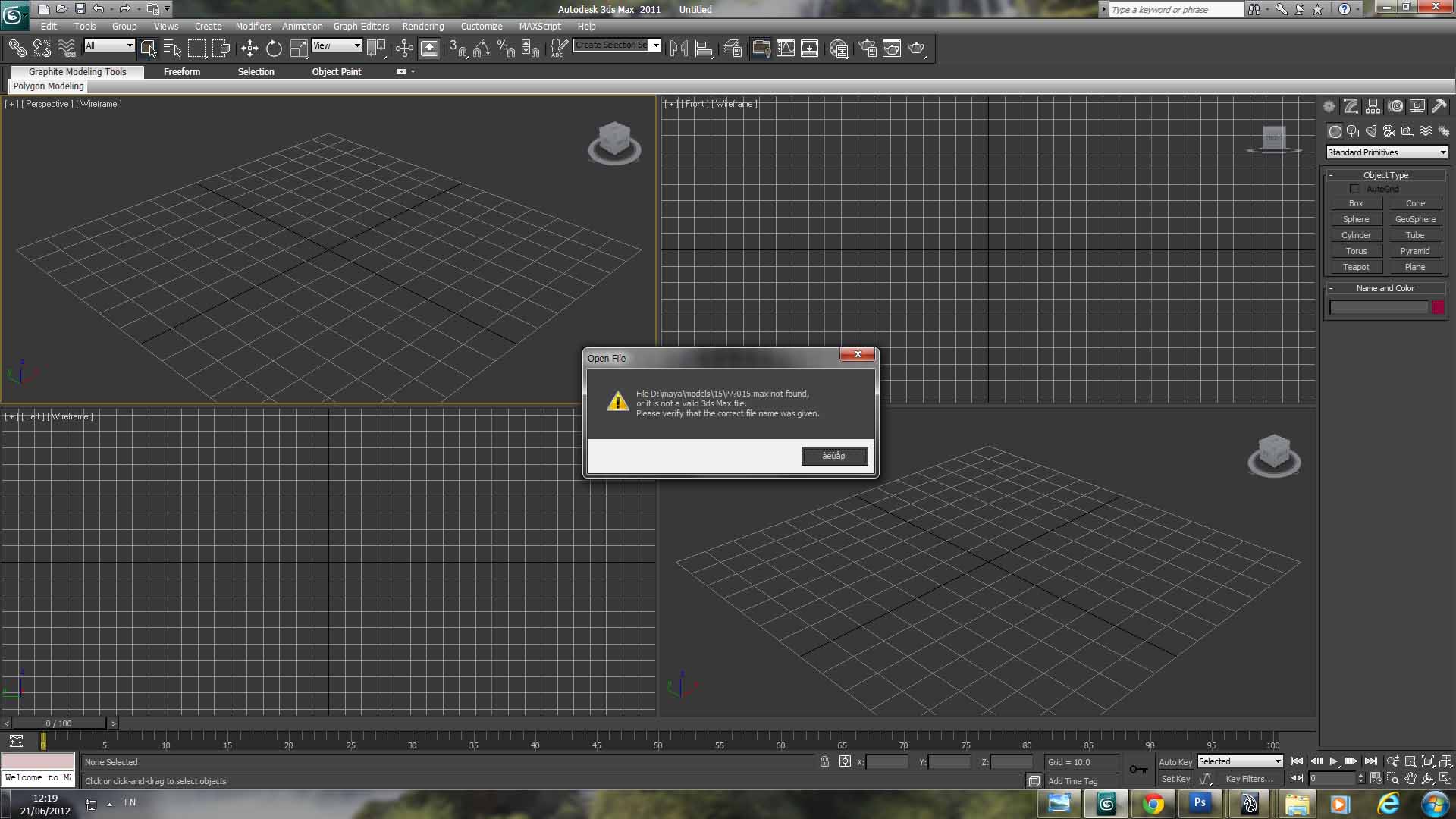Toggle the Auto Key button

pos(1175,762)
